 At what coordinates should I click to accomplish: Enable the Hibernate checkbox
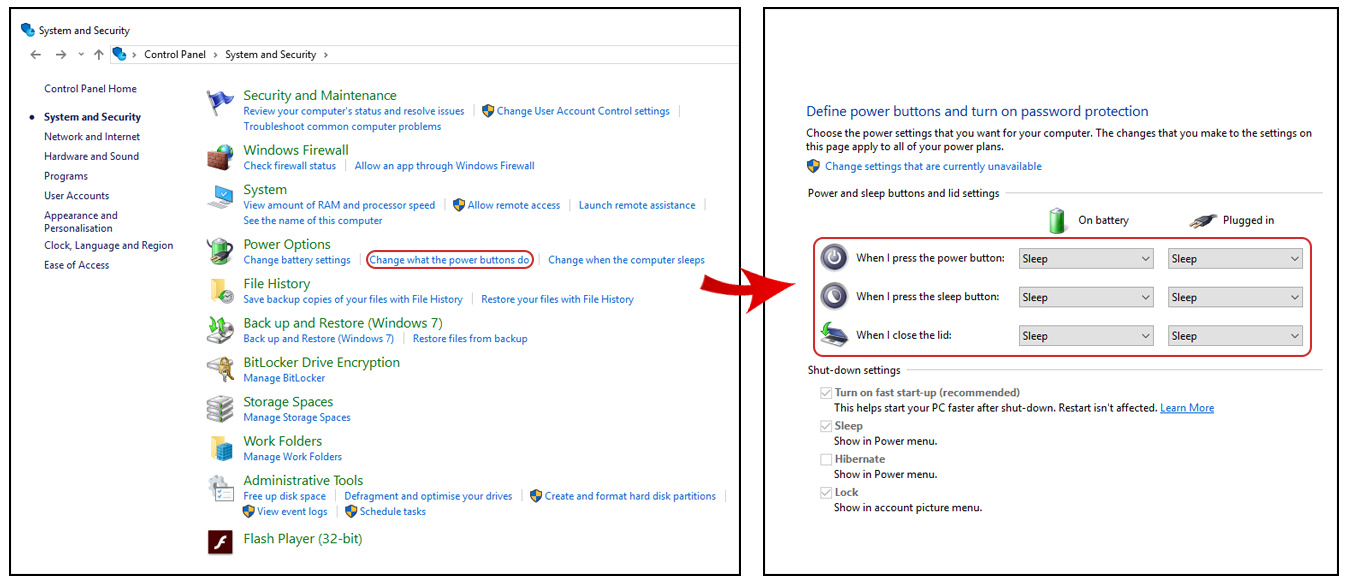(x=826, y=459)
